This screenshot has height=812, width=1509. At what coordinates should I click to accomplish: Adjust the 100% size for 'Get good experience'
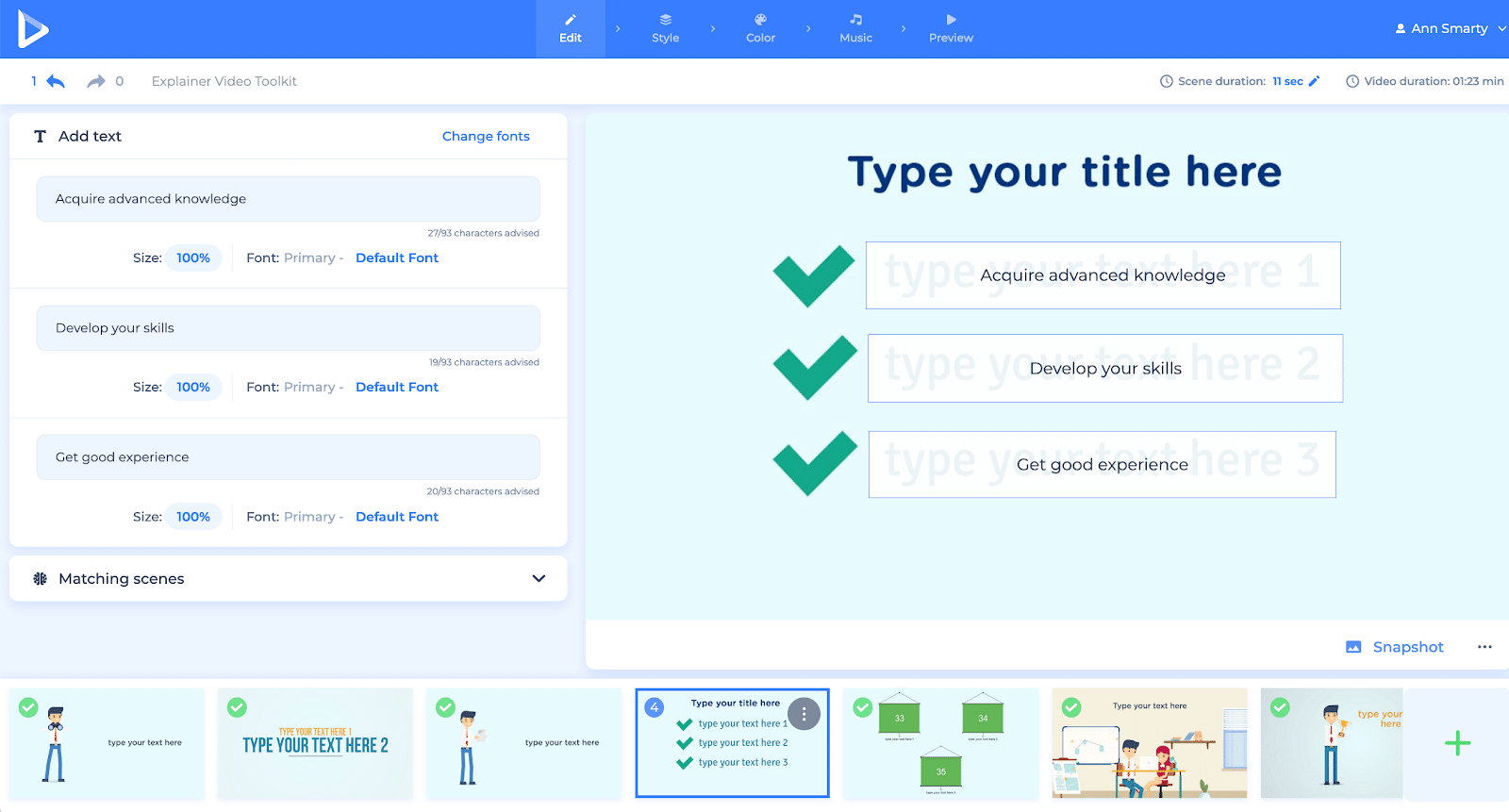pos(193,517)
